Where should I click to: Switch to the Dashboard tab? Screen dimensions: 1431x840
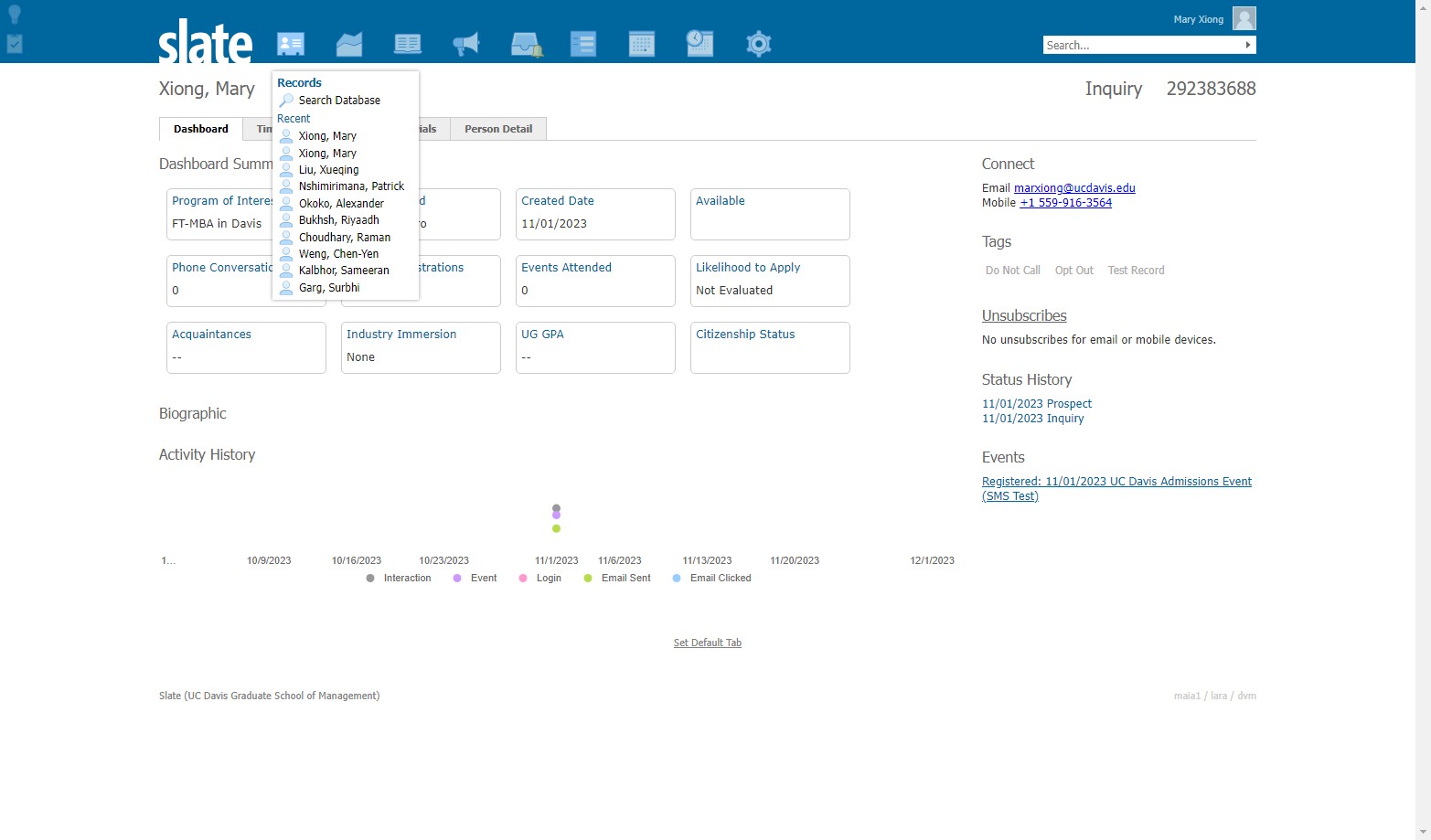tap(201, 129)
